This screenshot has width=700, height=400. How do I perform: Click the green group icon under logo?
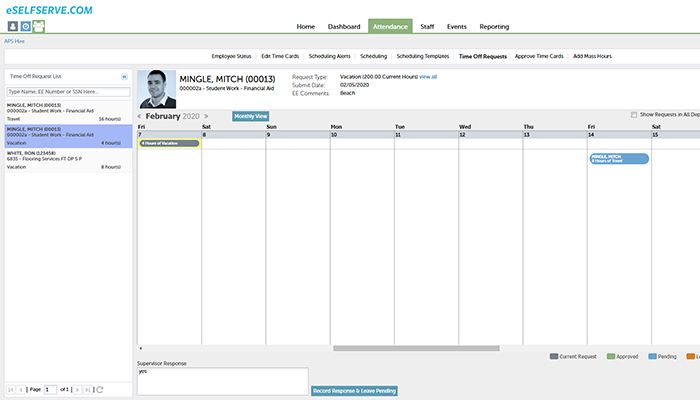pos(39,26)
